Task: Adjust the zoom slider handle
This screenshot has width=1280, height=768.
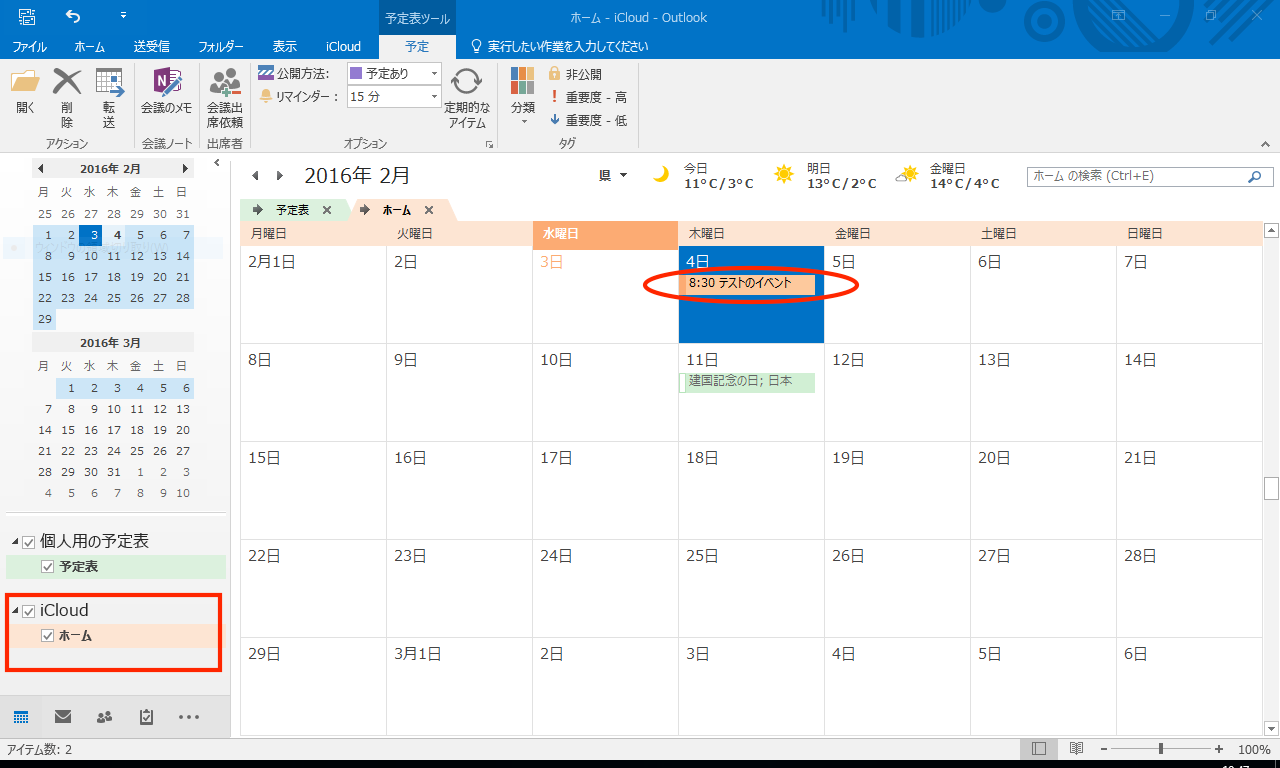Action: coord(1161,749)
